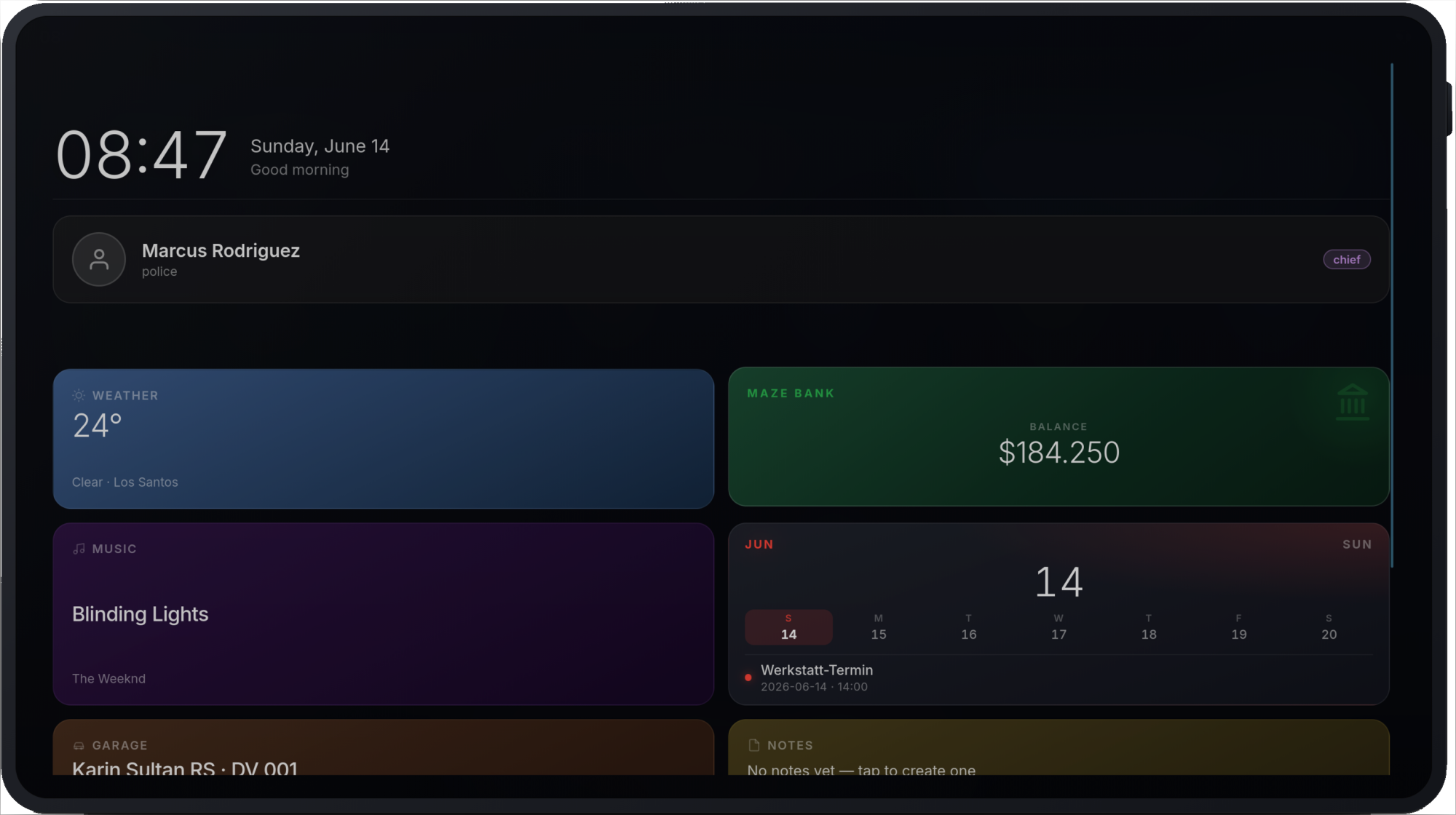The image size is (1456, 815).
Task: Click the garage car icon
Action: (79, 746)
